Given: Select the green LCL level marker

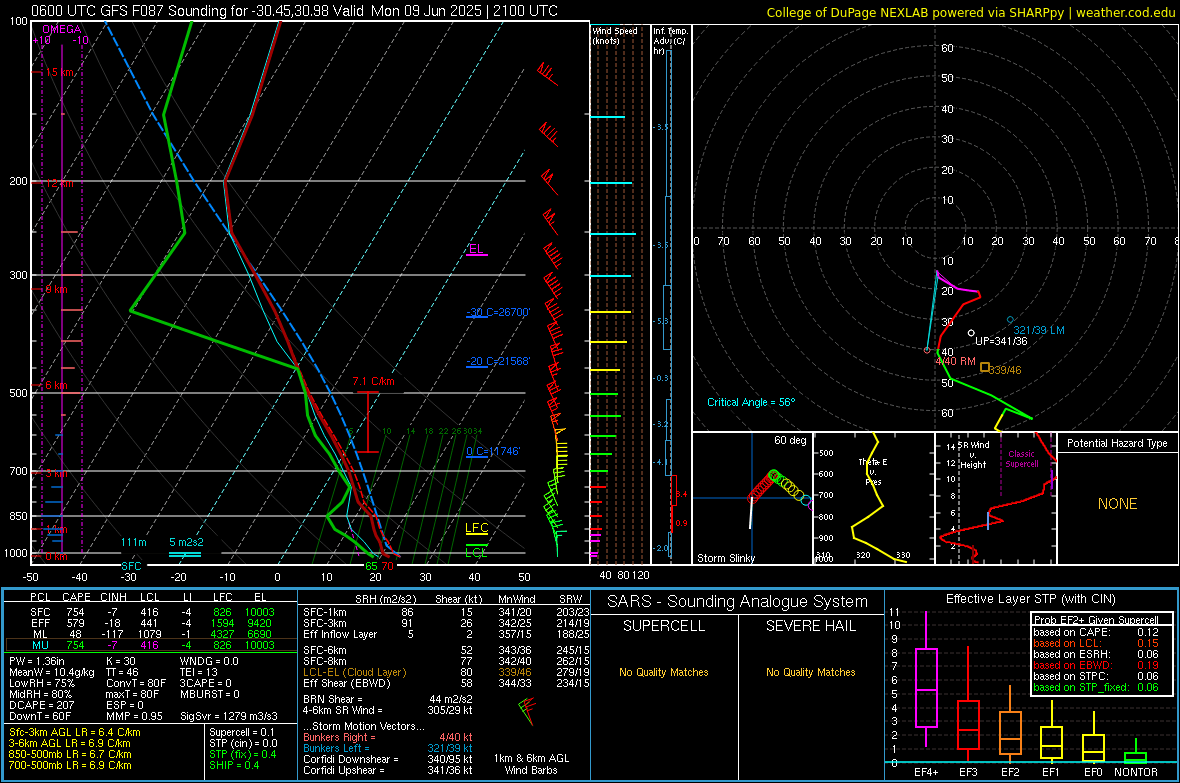Looking at the screenshot, I should pos(476,551).
